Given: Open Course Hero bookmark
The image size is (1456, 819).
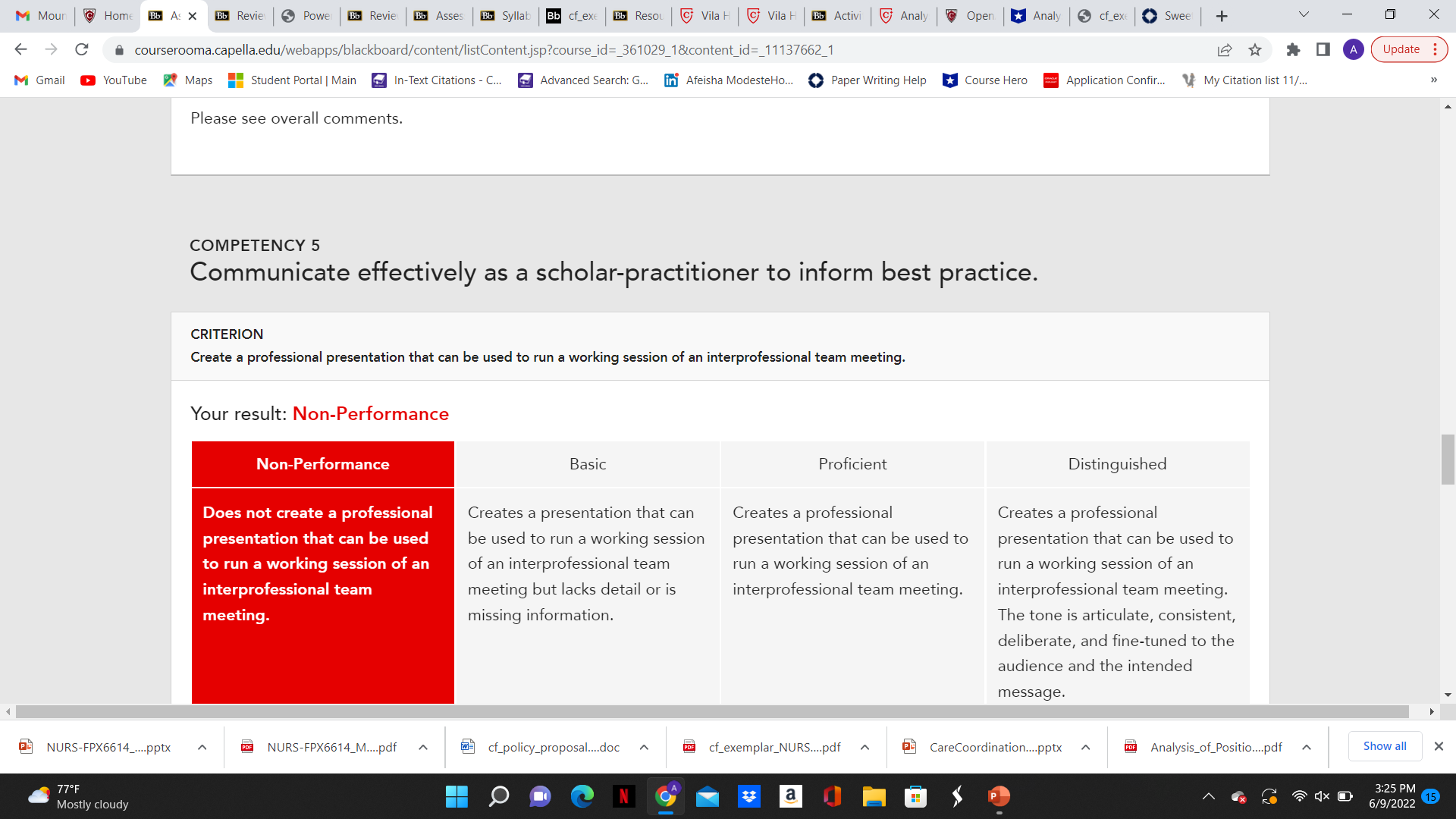Looking at the screenshot, I should 985,80.
